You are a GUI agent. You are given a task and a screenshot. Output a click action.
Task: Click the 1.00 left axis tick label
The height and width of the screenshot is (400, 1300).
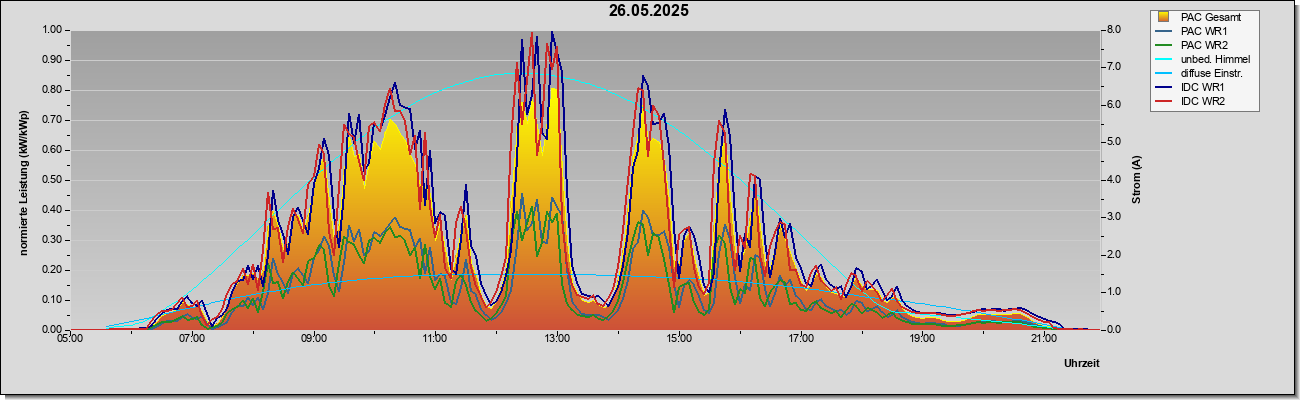click(x=53, y=30)
